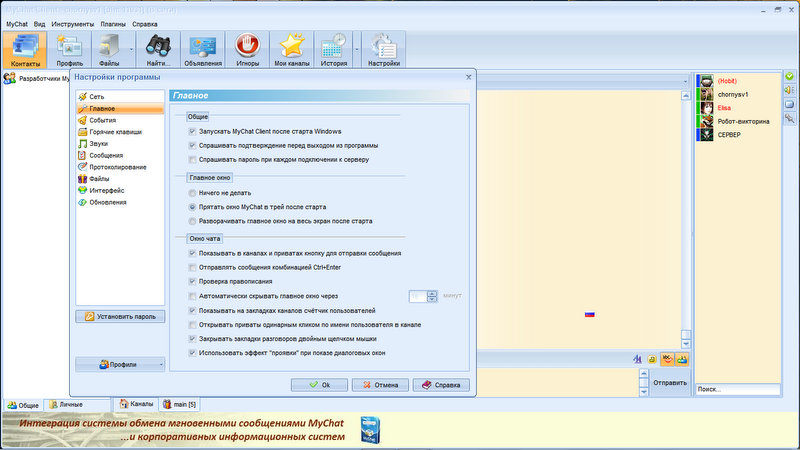Select Интерфейс settings category

click(120, 190)
